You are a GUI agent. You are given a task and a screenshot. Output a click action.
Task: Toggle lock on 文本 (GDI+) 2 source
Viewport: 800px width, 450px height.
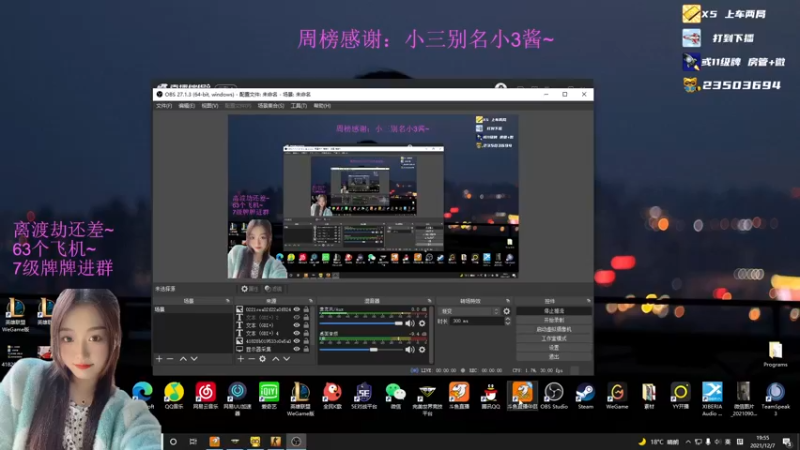(306, 317)
